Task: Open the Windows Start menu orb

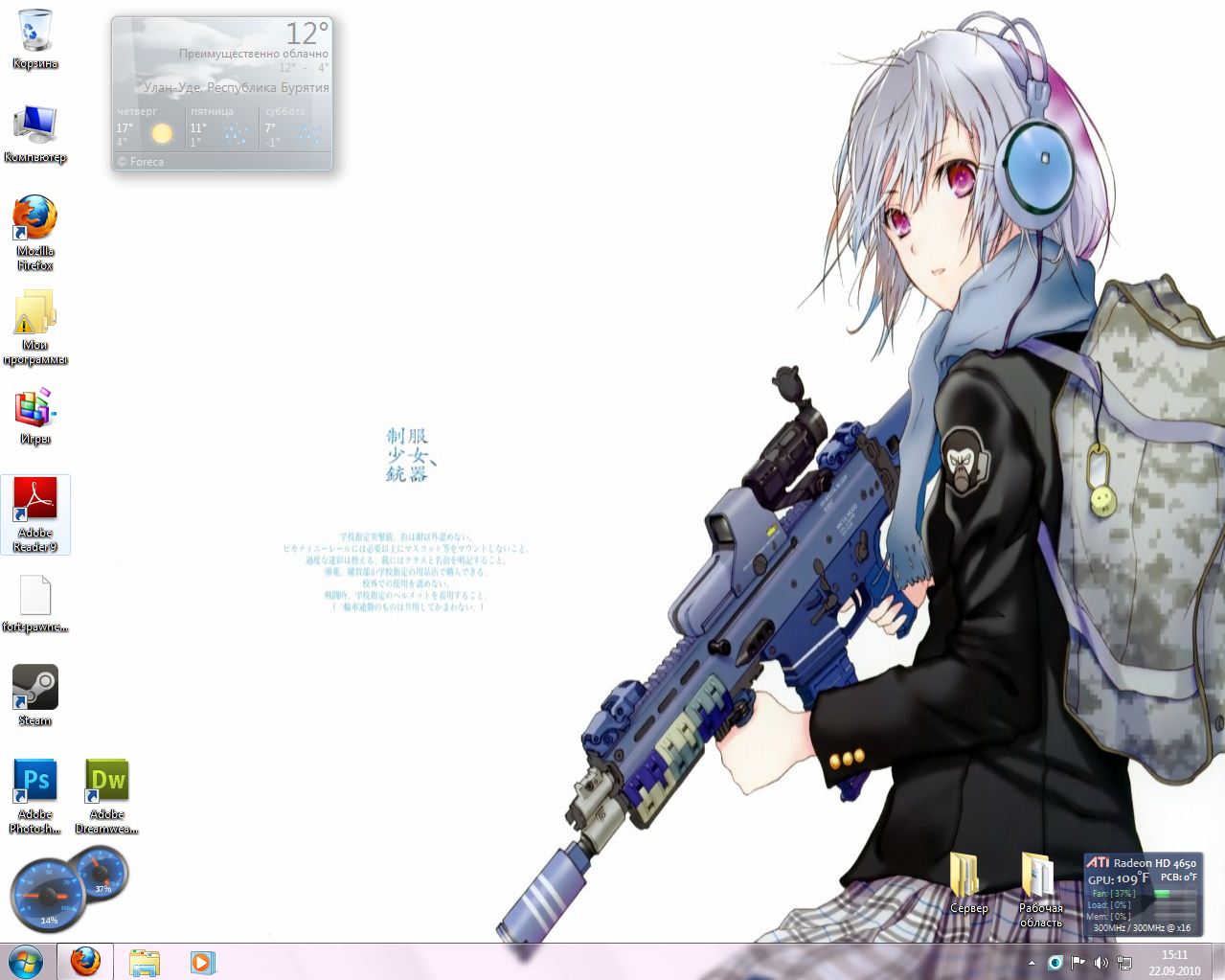Action: click(26, 962)
